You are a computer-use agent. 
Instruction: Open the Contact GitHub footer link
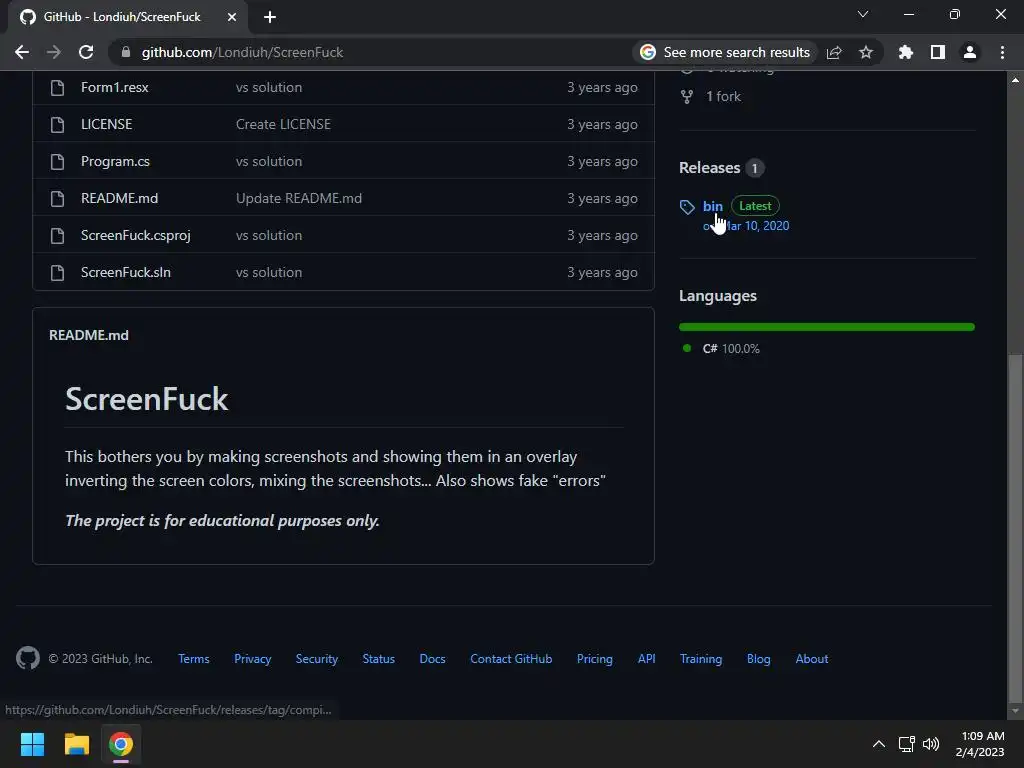coord(511,659)
